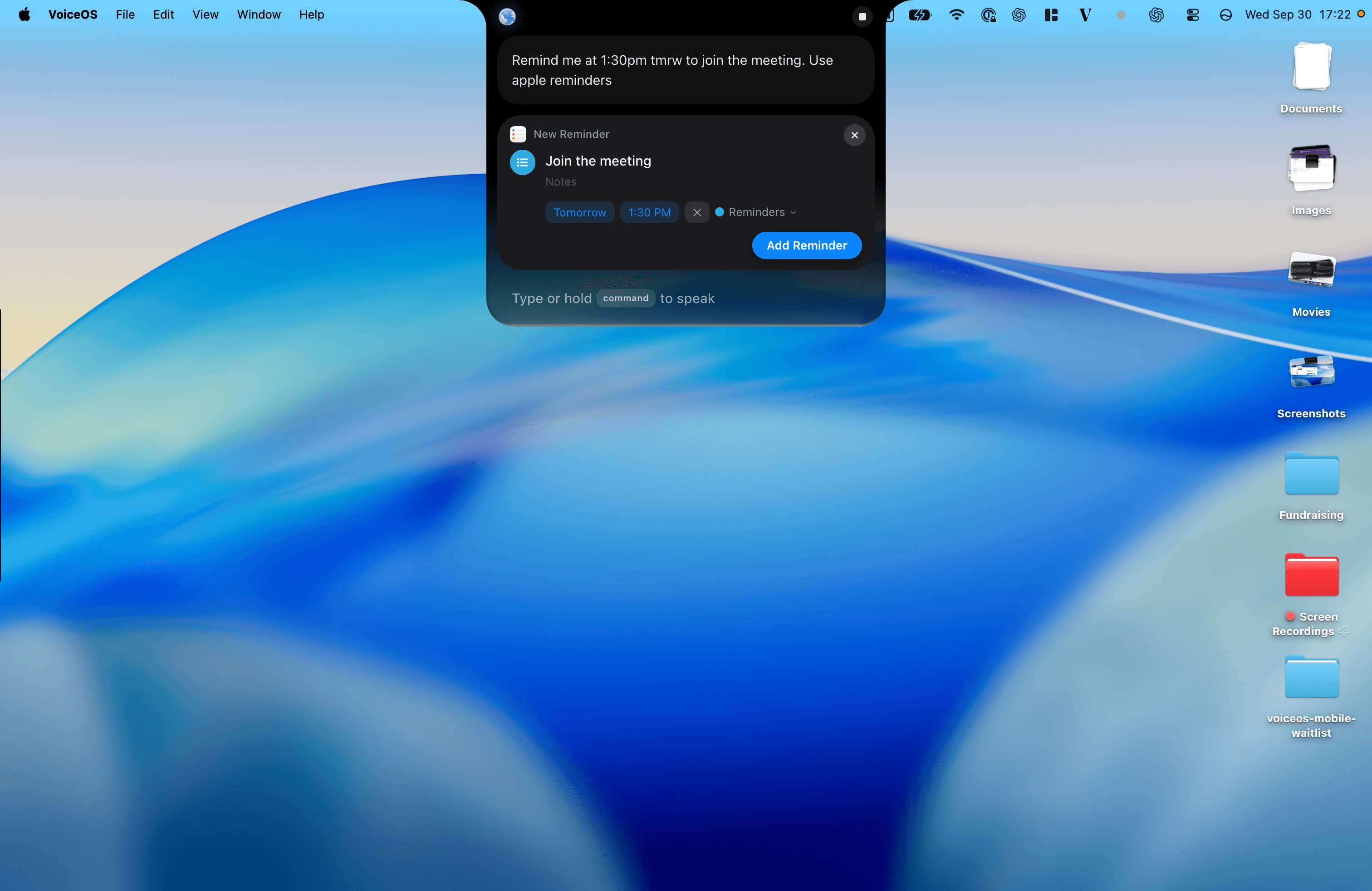This screenshot has height=891, width=1372.
Task: Click the lock-badged VPN status icon
Action: coord(988,15)
